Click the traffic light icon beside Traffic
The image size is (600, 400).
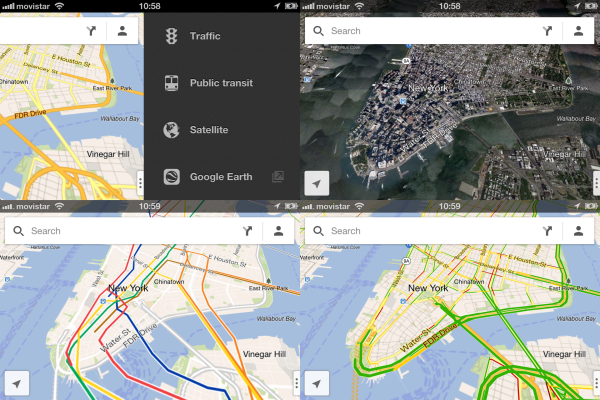pyautogui.click(x=171, y=37)
